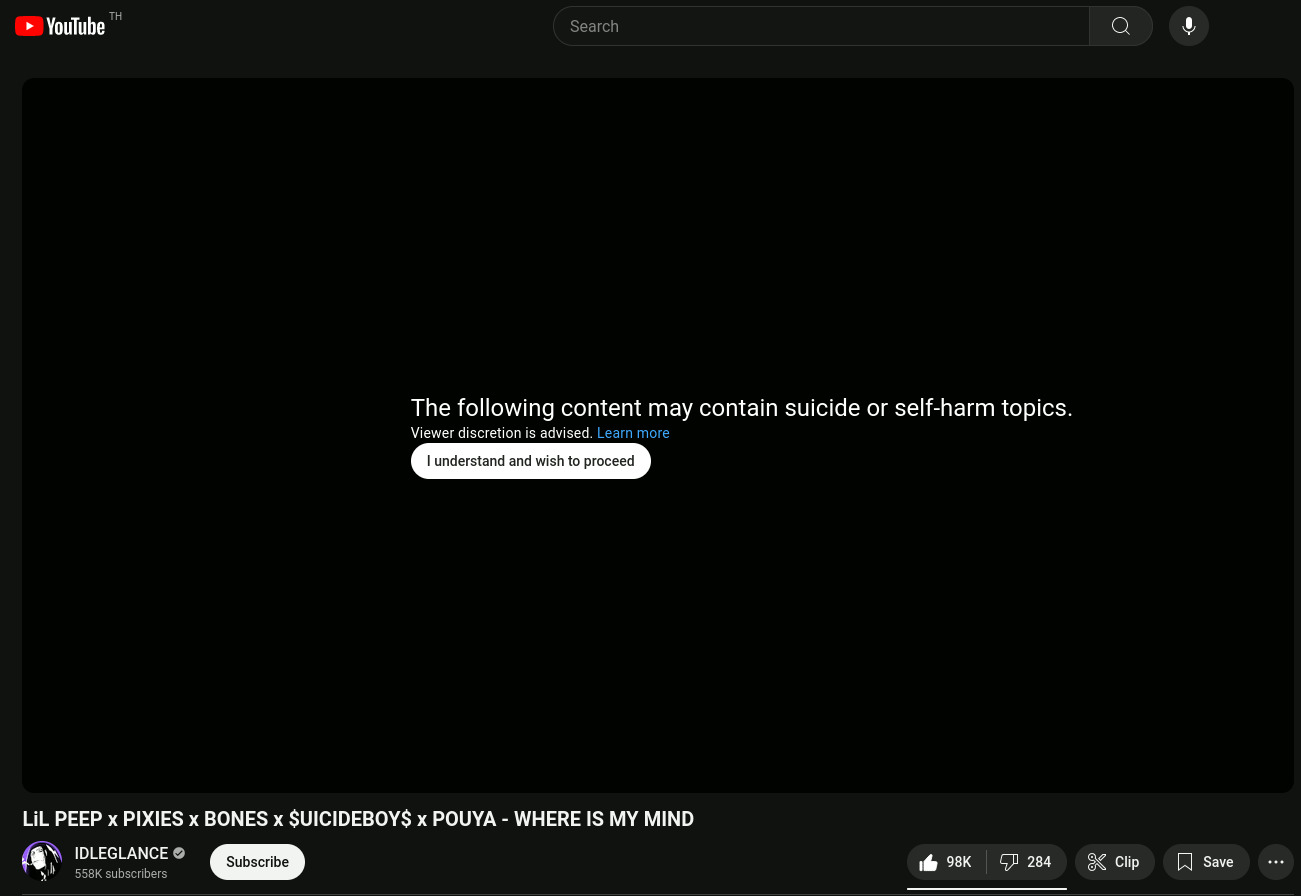
Task: Focus the Search input field
Action: click(x=820, y=26)
